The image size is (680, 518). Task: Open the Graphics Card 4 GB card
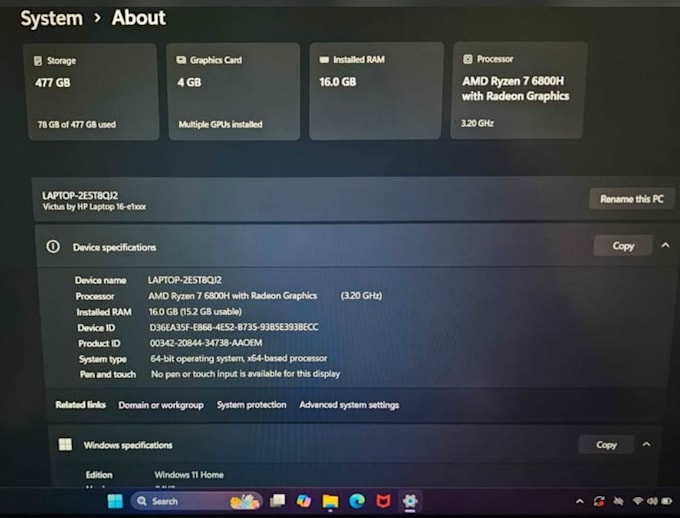click(234, 92)
